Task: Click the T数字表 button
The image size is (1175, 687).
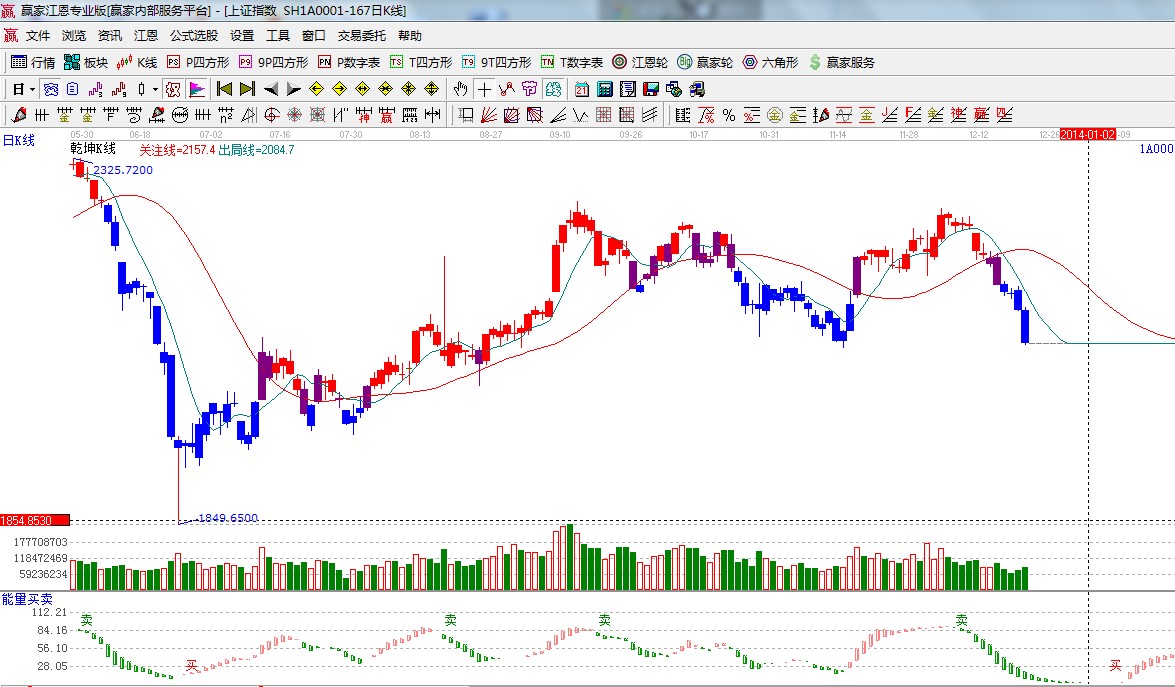Action: (572, 62)
